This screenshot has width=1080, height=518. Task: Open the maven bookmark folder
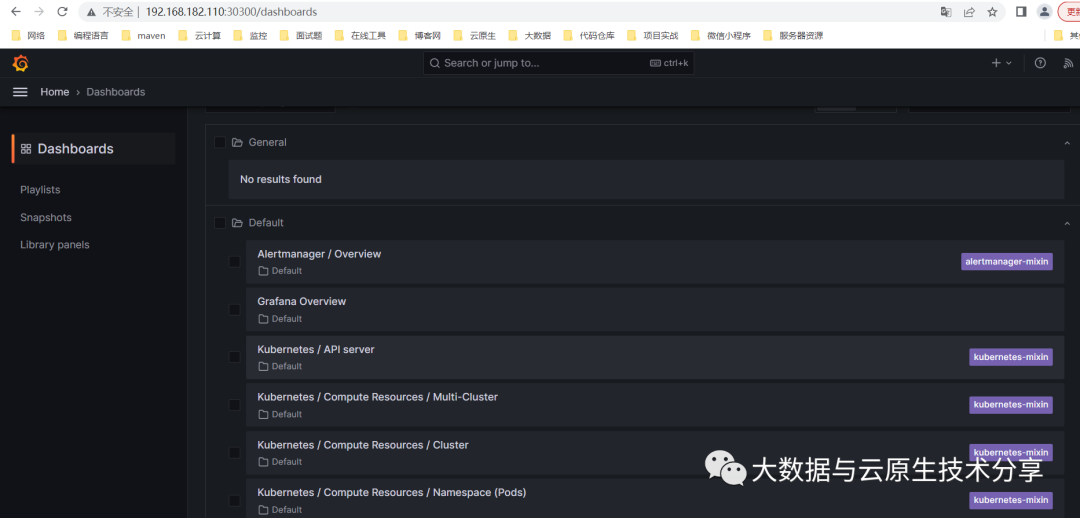pyautogui.click(x=143, y=36)
